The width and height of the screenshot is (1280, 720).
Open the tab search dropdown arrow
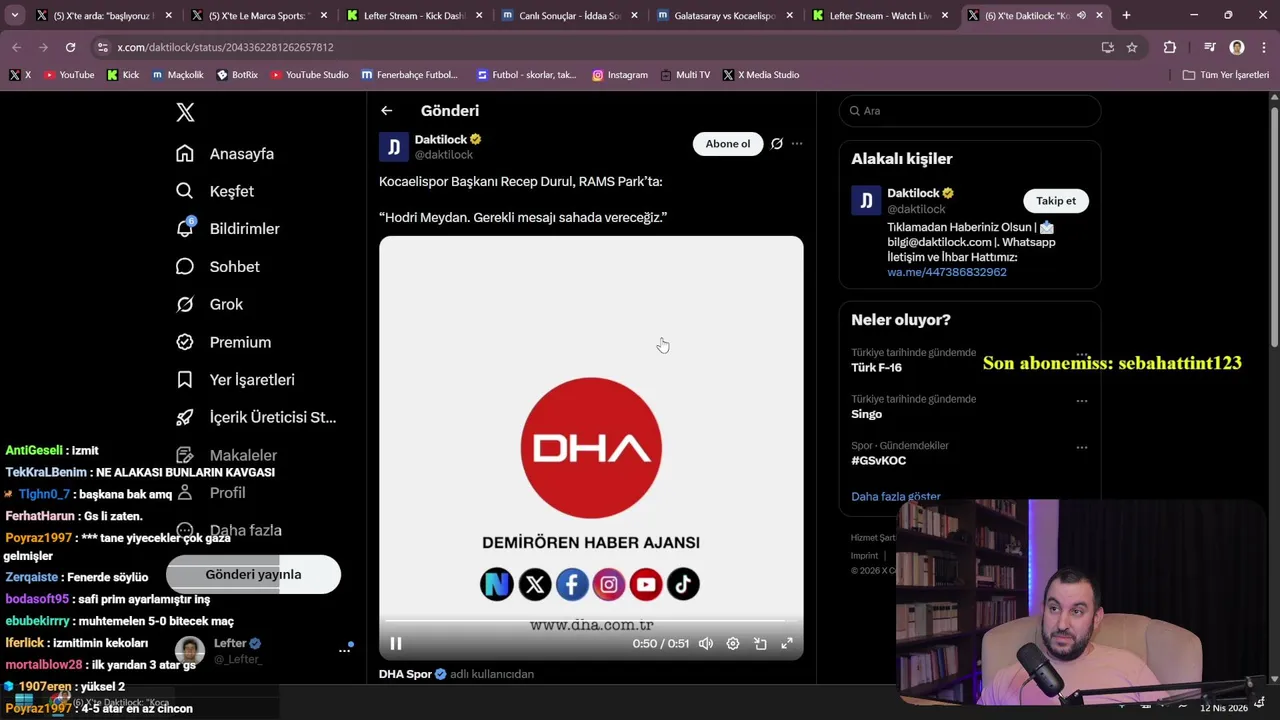coord(15,15)
